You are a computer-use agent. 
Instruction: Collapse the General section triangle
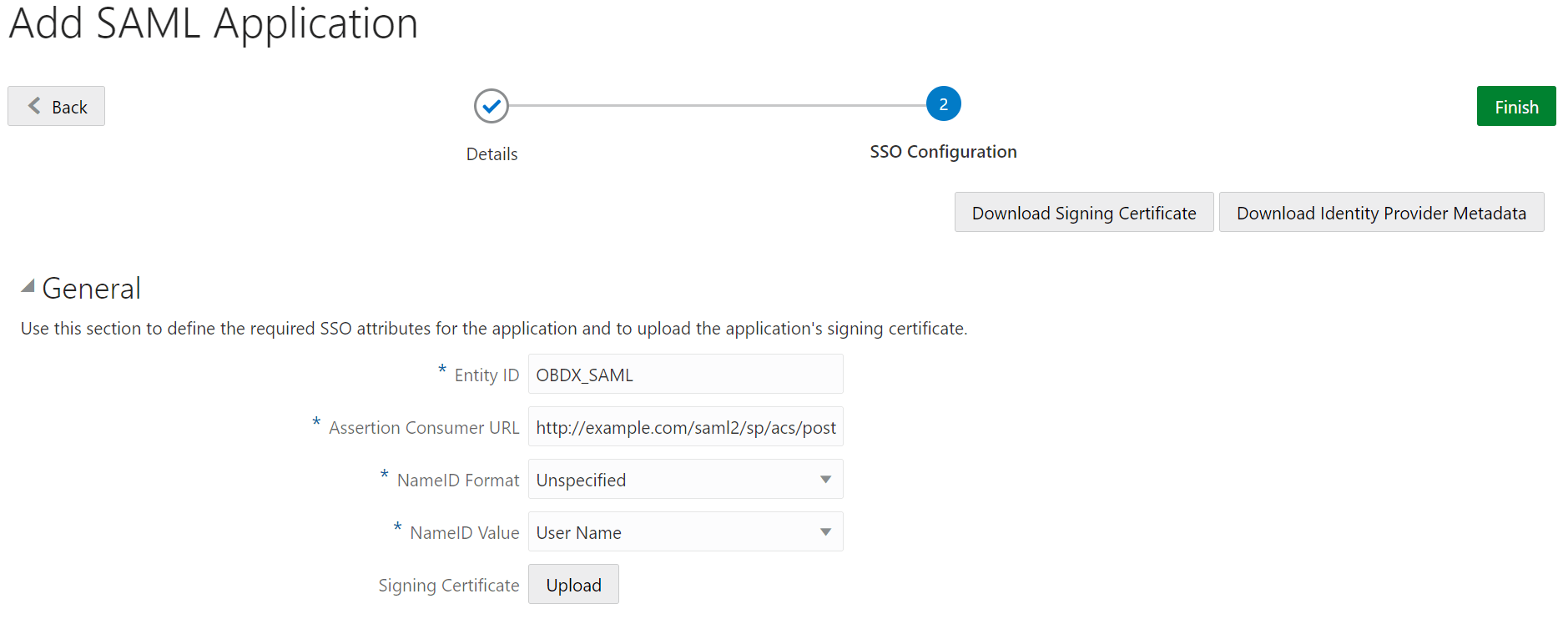click(28, 286)
